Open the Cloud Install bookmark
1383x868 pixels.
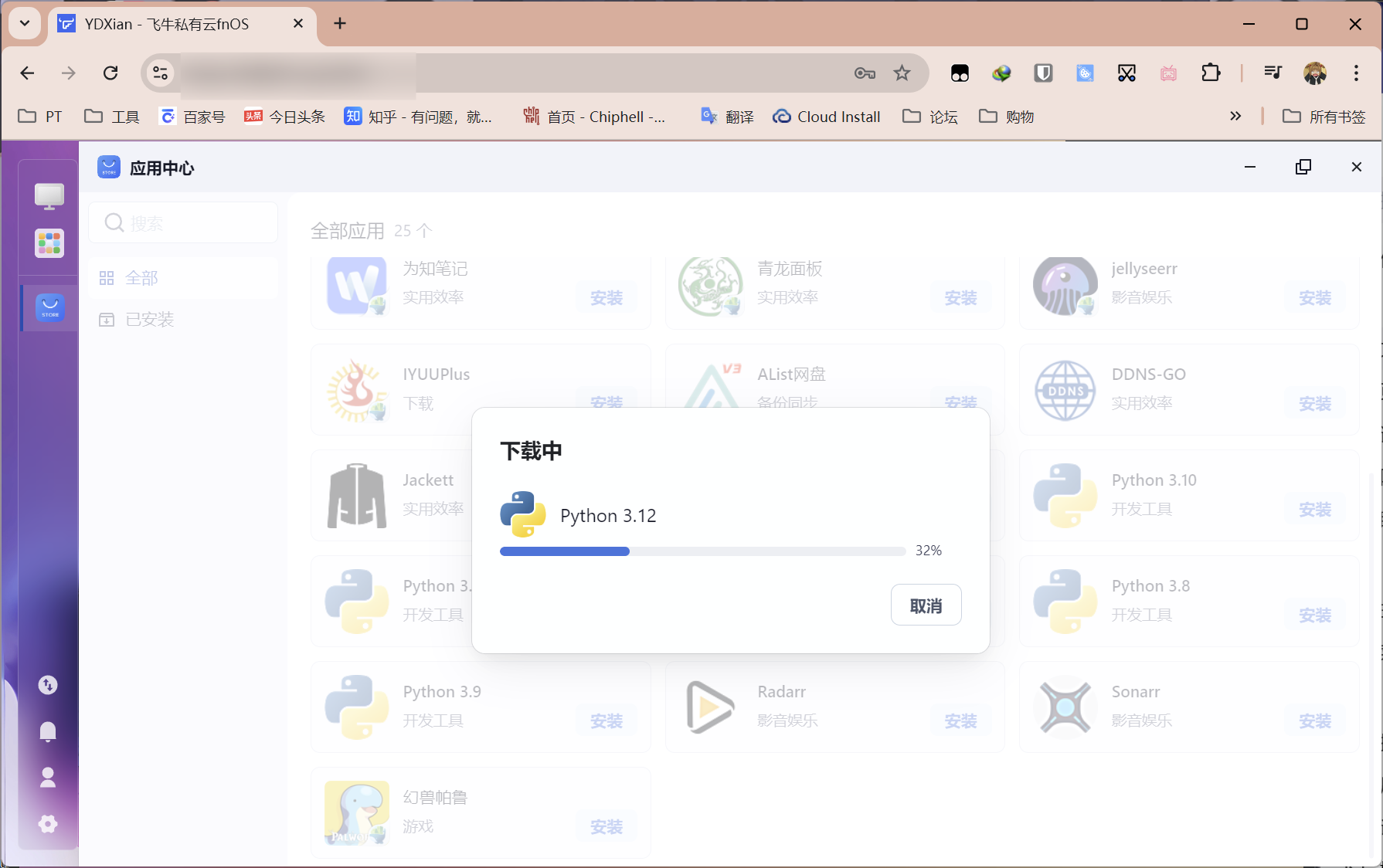(827, 117)
